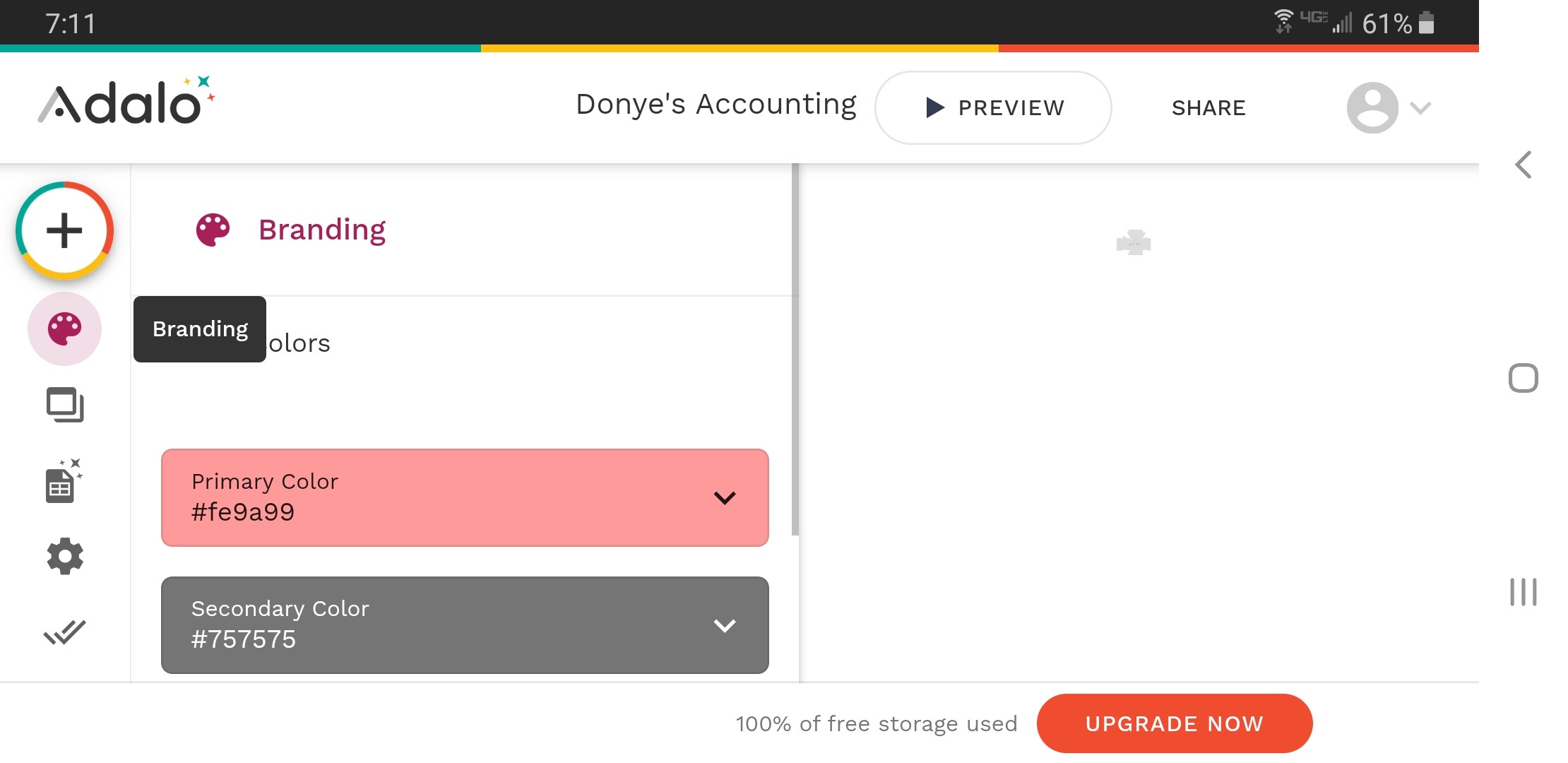1568x763 pixels.
Task: Click the Branding panel heading
Action: pyautogui.click(x=321, y=230)
